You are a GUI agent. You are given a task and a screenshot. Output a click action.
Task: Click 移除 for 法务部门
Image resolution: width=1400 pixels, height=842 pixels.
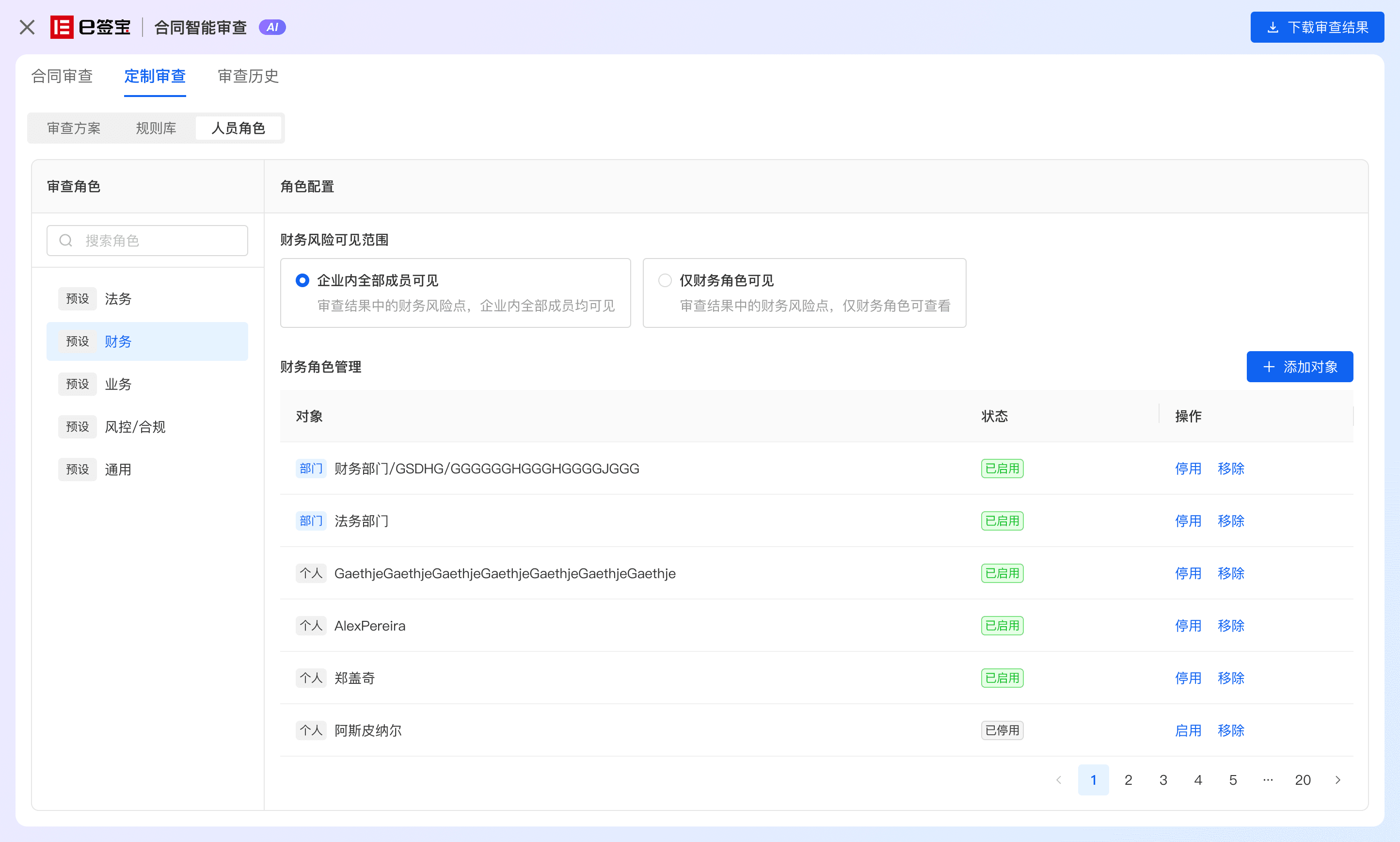(x=1231, y=521)
